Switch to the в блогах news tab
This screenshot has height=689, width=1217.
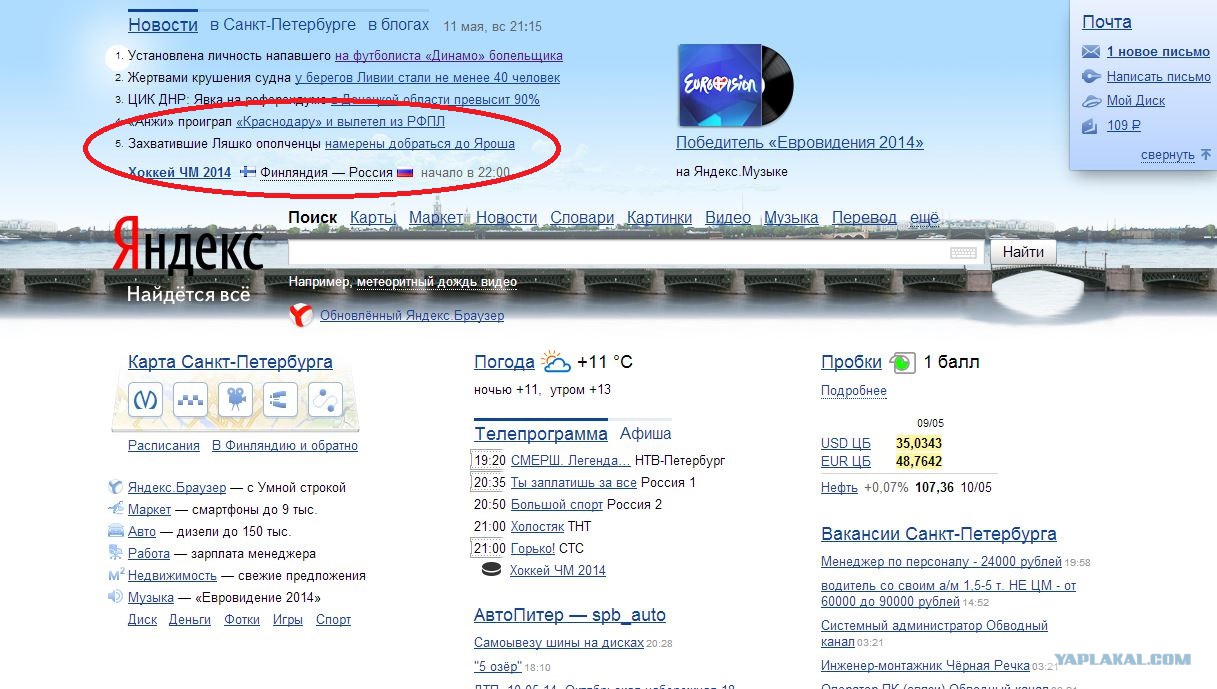[398, 25]
